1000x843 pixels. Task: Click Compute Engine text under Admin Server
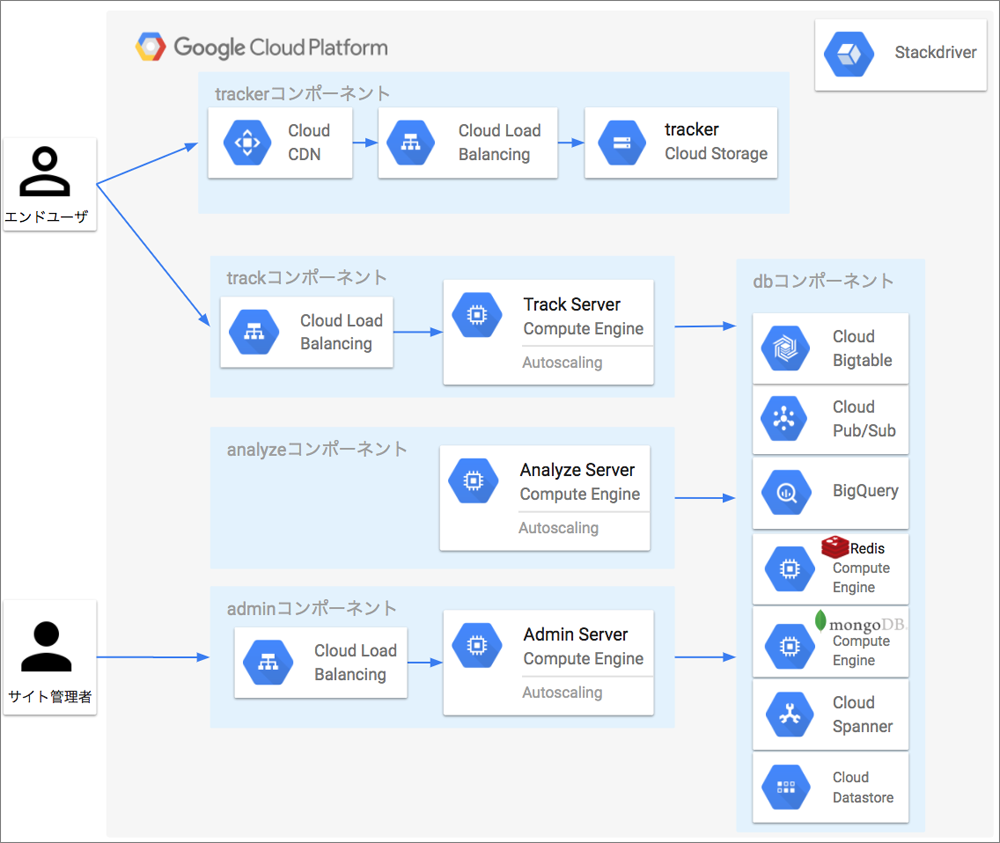[x=584, y=659]
